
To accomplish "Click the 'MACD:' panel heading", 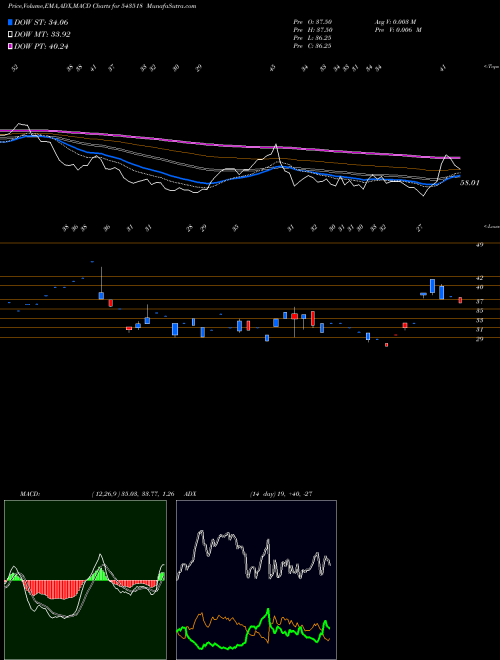I will [30, 494].
